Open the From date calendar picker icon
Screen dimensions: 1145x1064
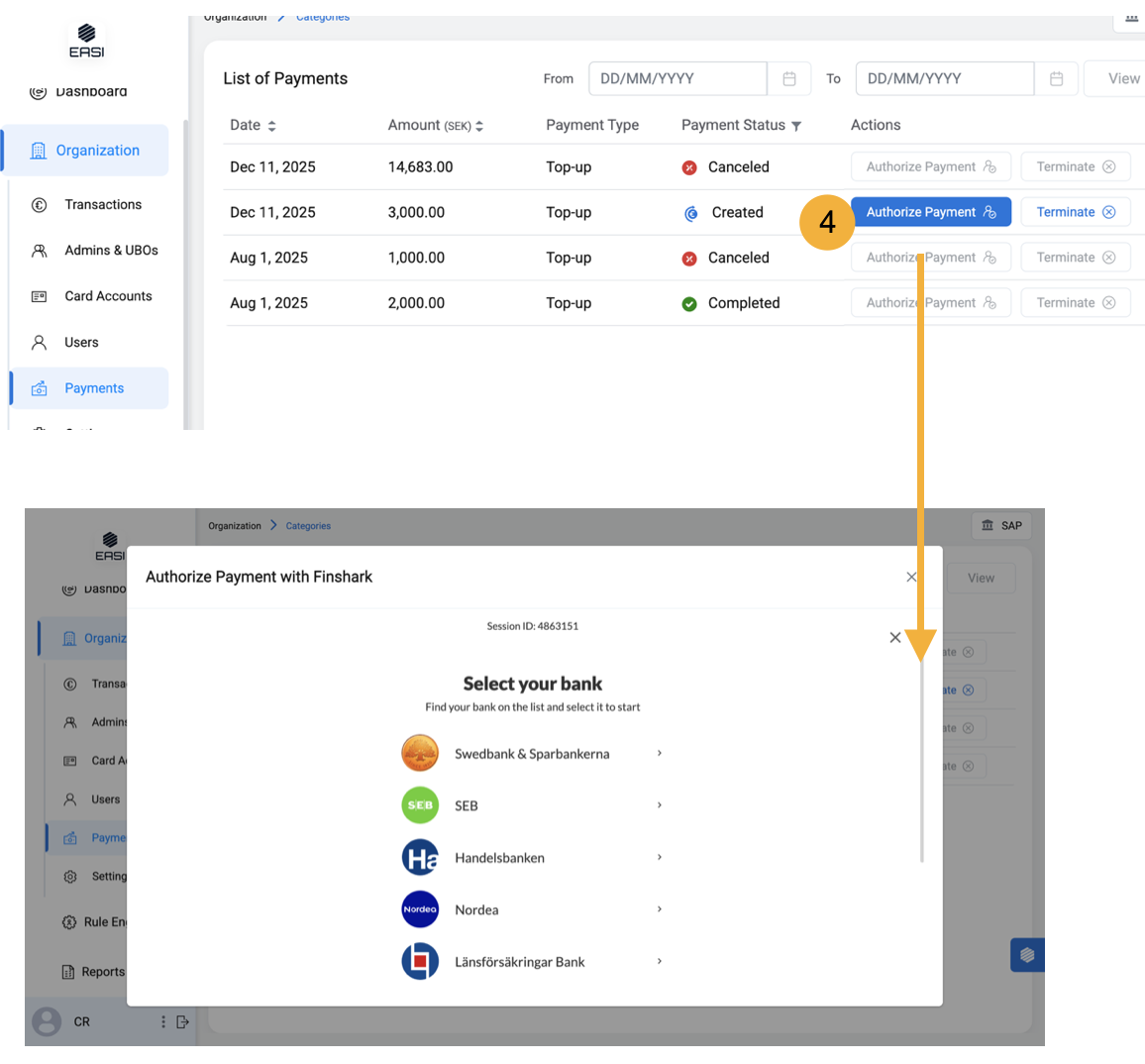pyautogui.click(x=789, y=79)
